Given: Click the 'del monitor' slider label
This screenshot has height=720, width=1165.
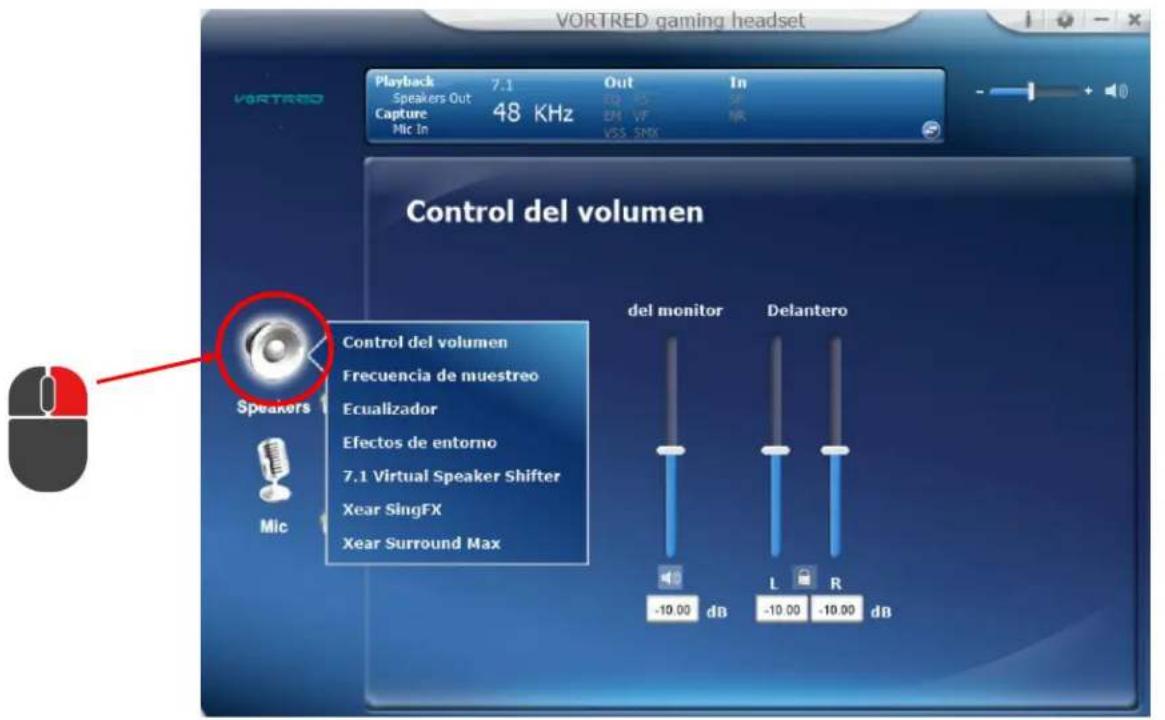Looking at the screenshot, I should click(675, 311).
